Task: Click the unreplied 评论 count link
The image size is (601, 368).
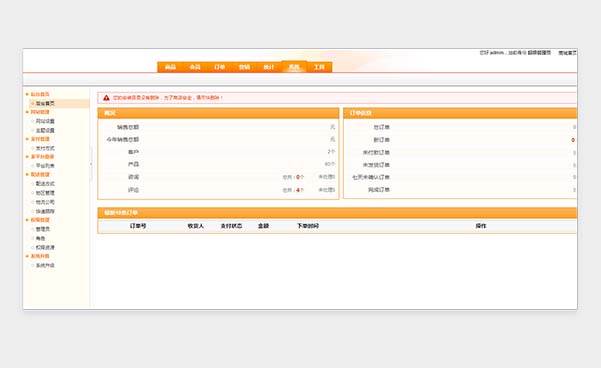Action: tap(327, 190)
